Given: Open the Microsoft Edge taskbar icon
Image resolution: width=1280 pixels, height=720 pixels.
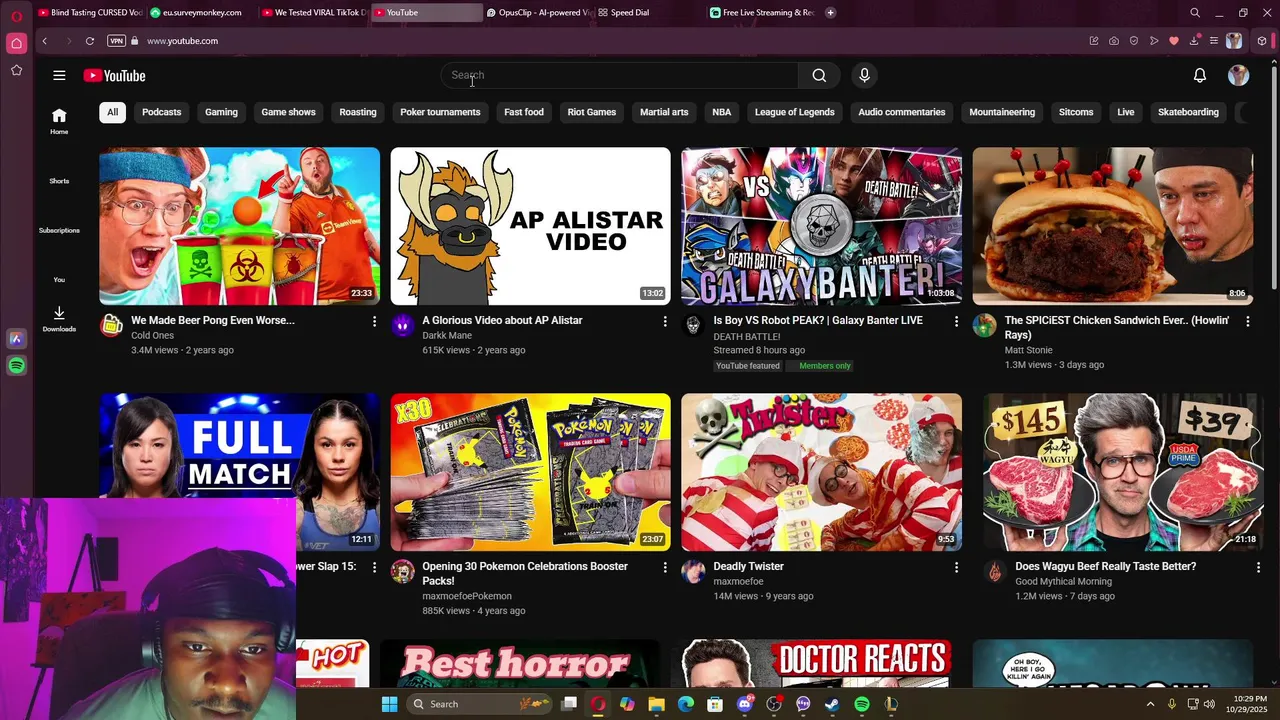Looking at the screenshot, I should 686,704.
